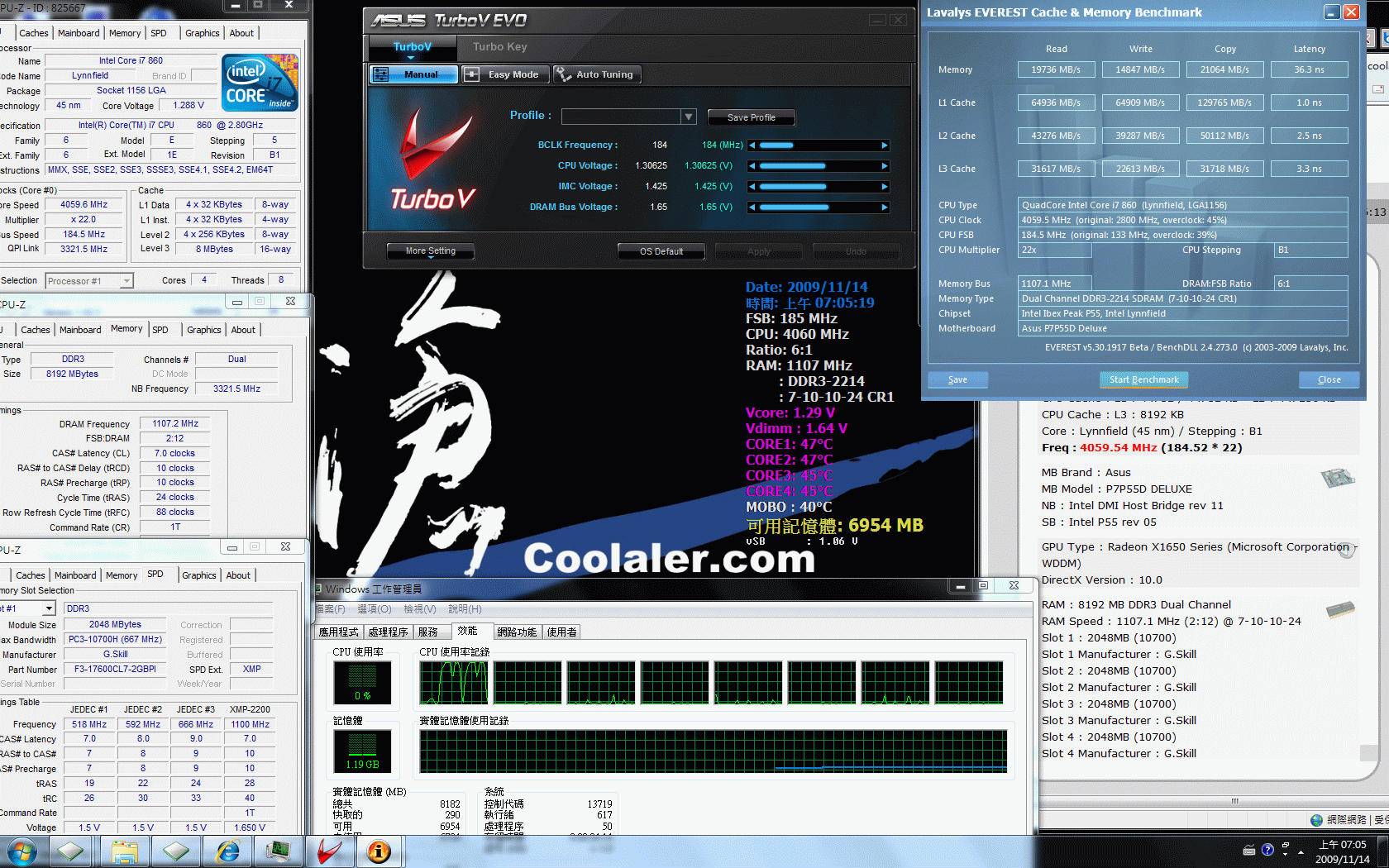The image size is (1389, 868).
Task: Start the EVEREST benchmark
Action: click(x=1143, y=379)
